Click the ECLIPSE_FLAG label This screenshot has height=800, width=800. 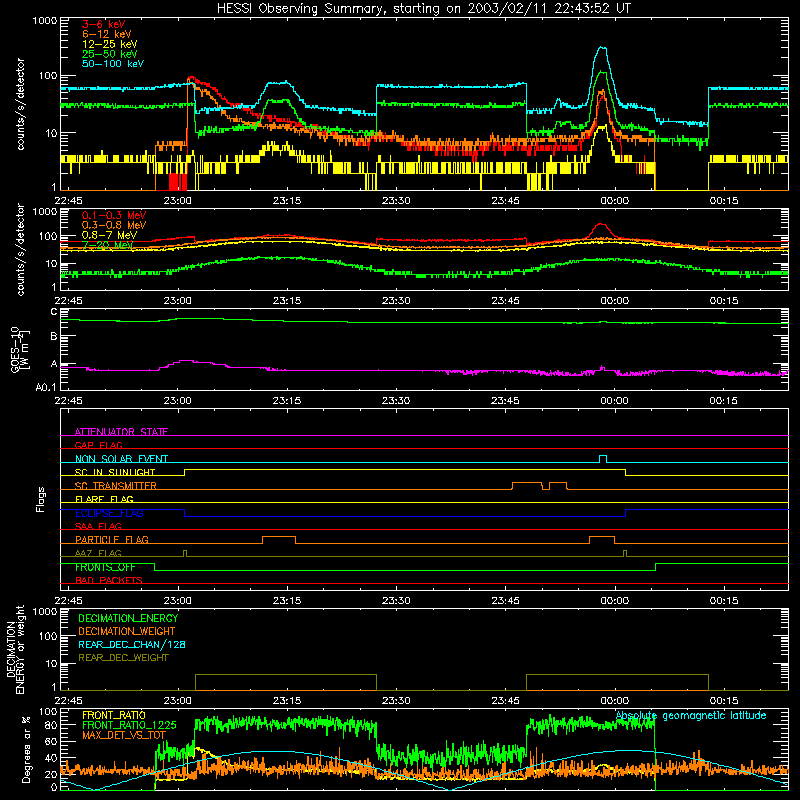(x=109, y=513)
